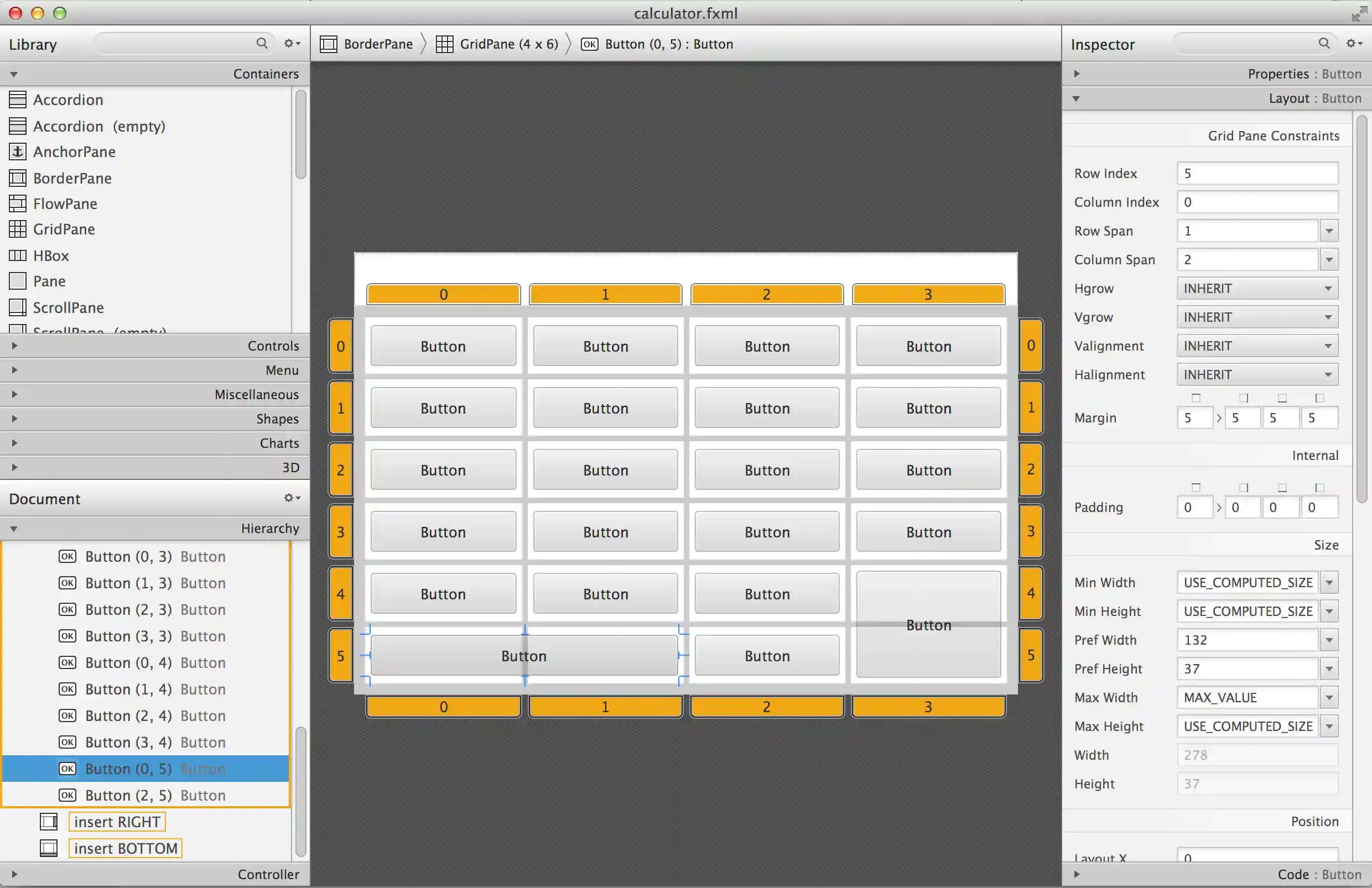This screenshot has height=888, width=1372.
Task: Click the FlowPane container icon
Action: [17, 203]
